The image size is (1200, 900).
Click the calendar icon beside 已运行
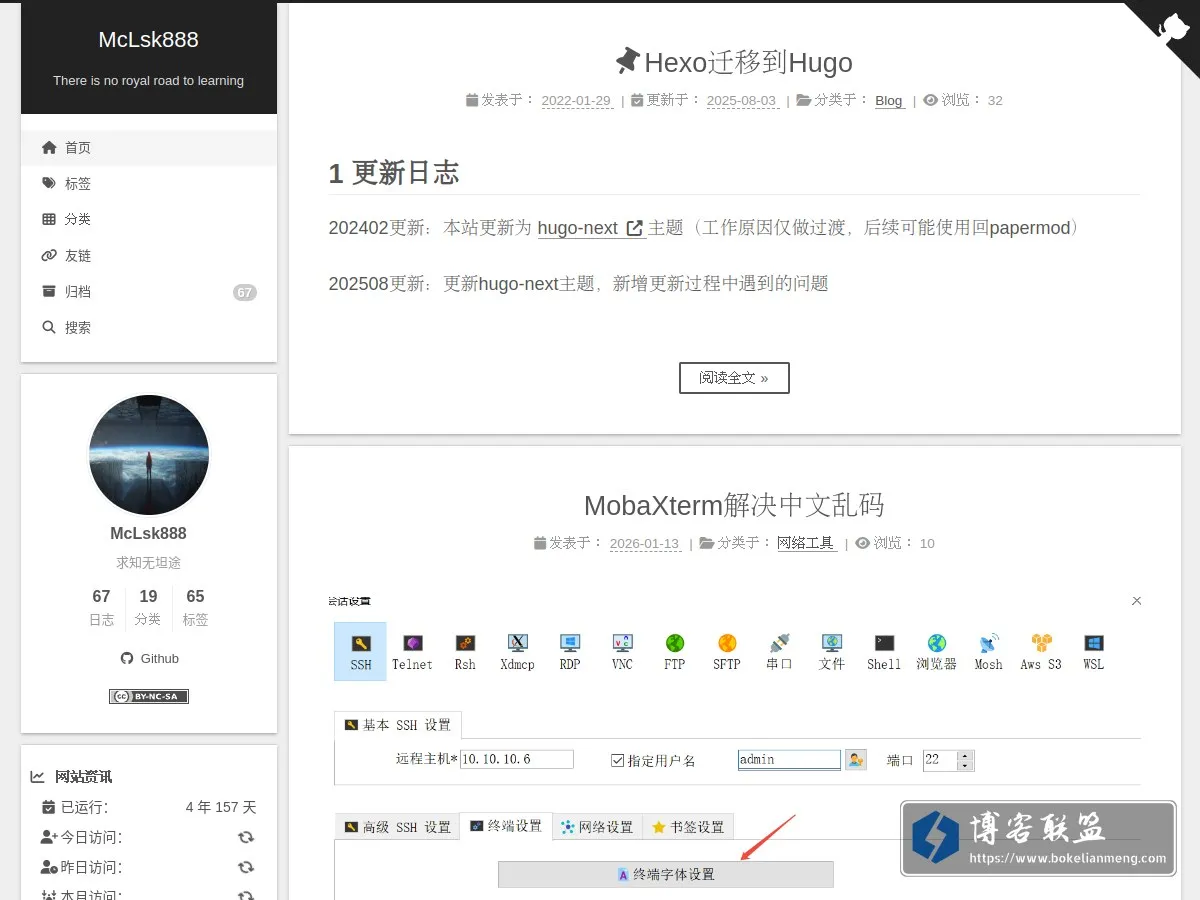pyautogui.click(x=48, y=807)
